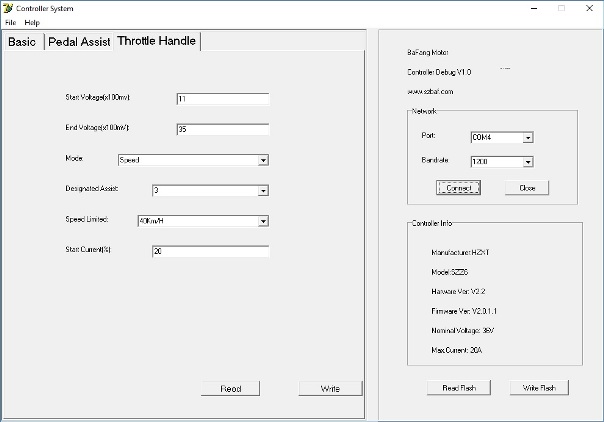Click the Read button
The height and width of the screenshot is (422, 604).
230,389
